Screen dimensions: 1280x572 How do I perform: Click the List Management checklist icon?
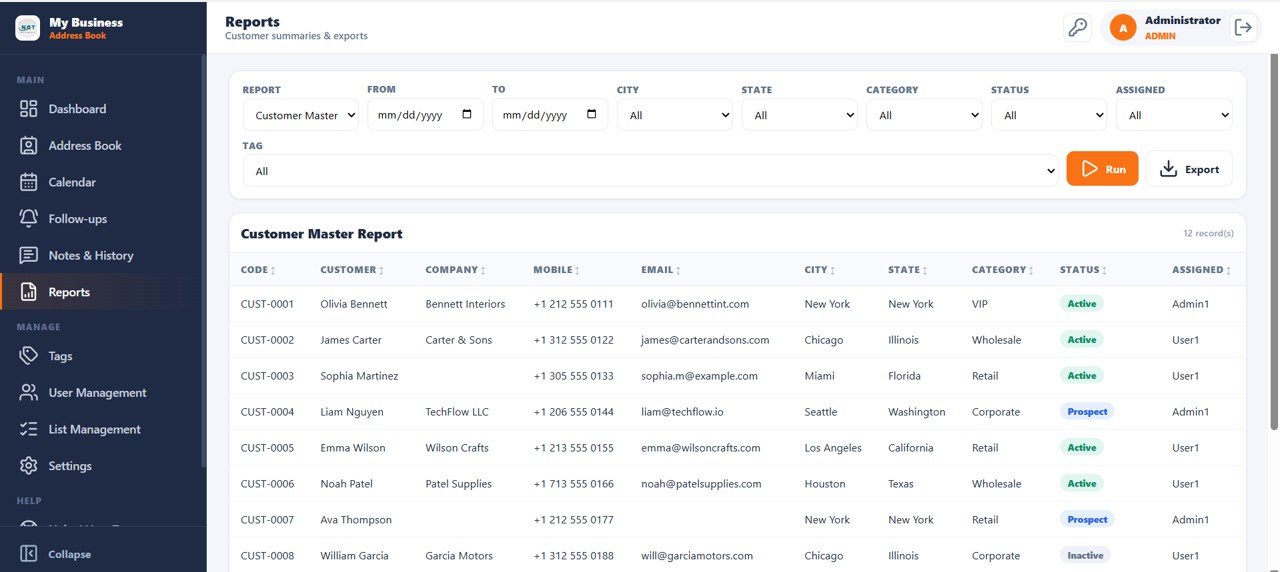tap(29, 430)
